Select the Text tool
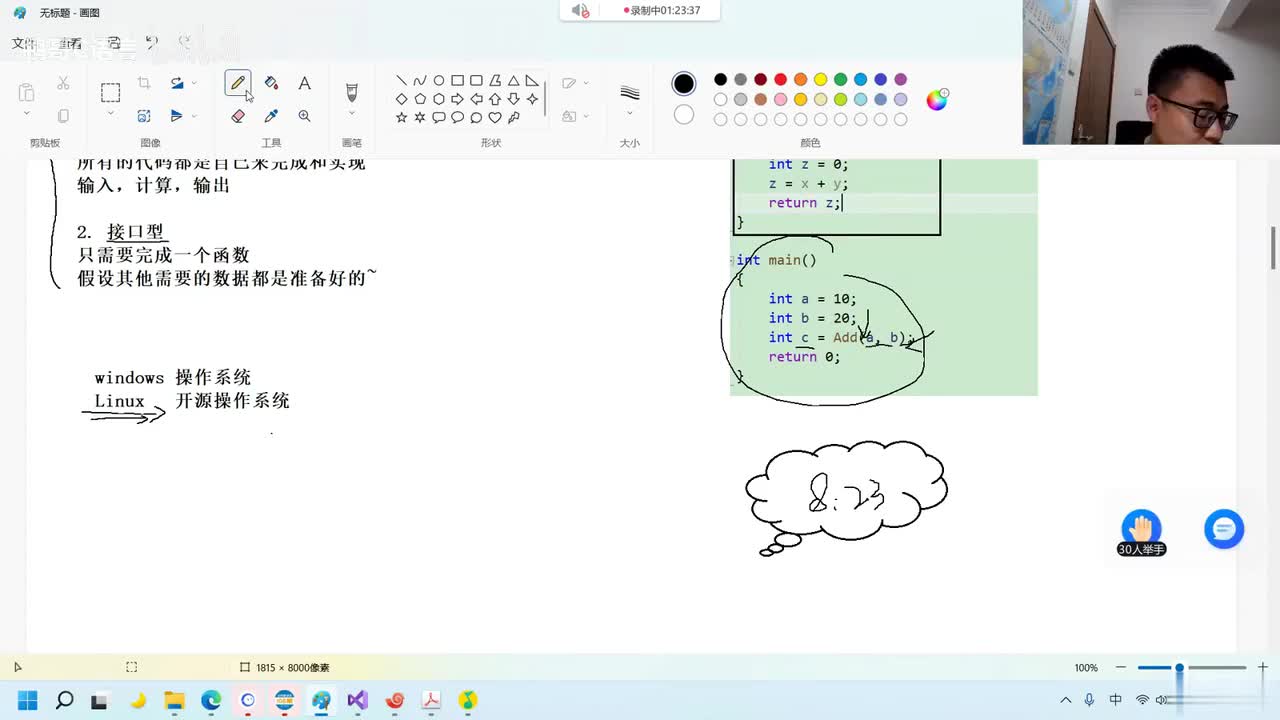 [304, 83]
